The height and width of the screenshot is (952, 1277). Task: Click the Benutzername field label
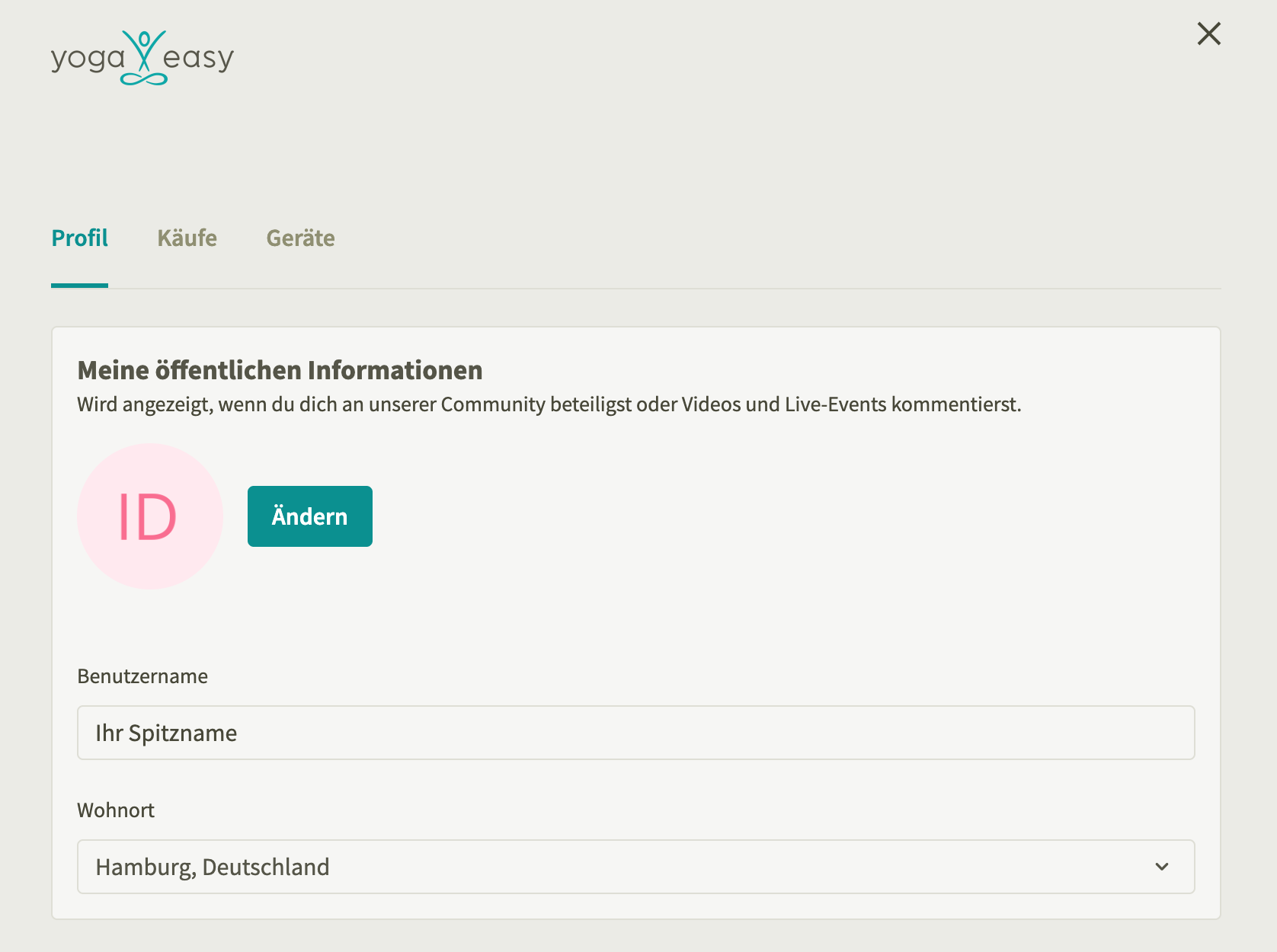(142, 676)
